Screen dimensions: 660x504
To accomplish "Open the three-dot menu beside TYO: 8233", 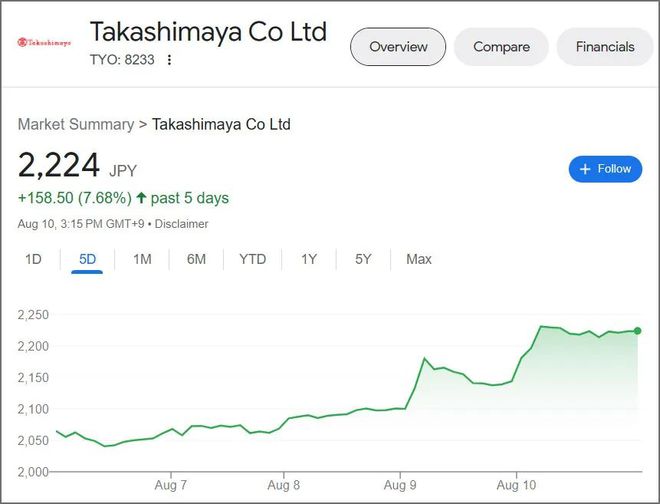I will pos(169,60).
